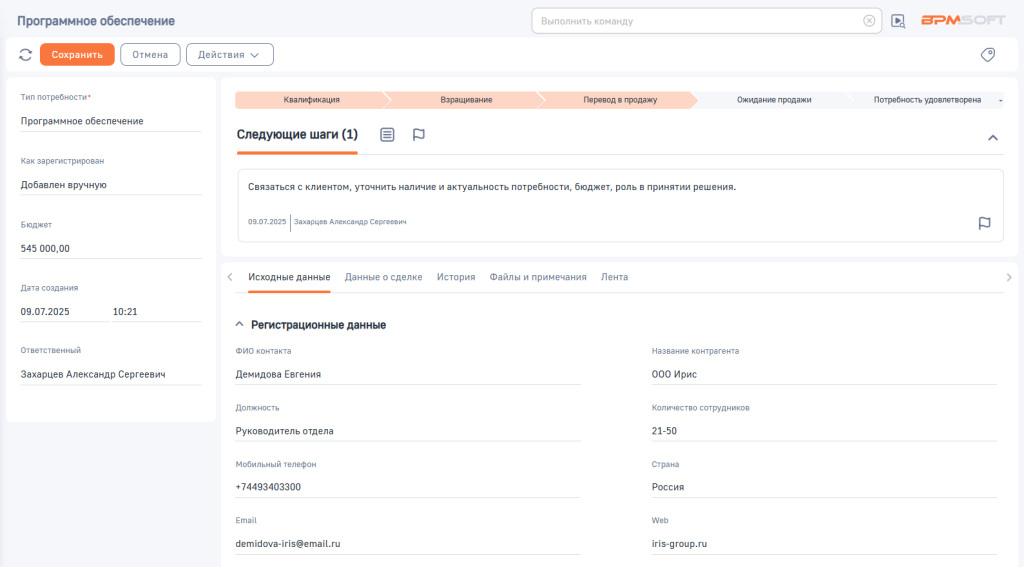The image size is (1024, 567).
Task: Show the task list icon beside Следующие шаги
Action: point(387,135)
